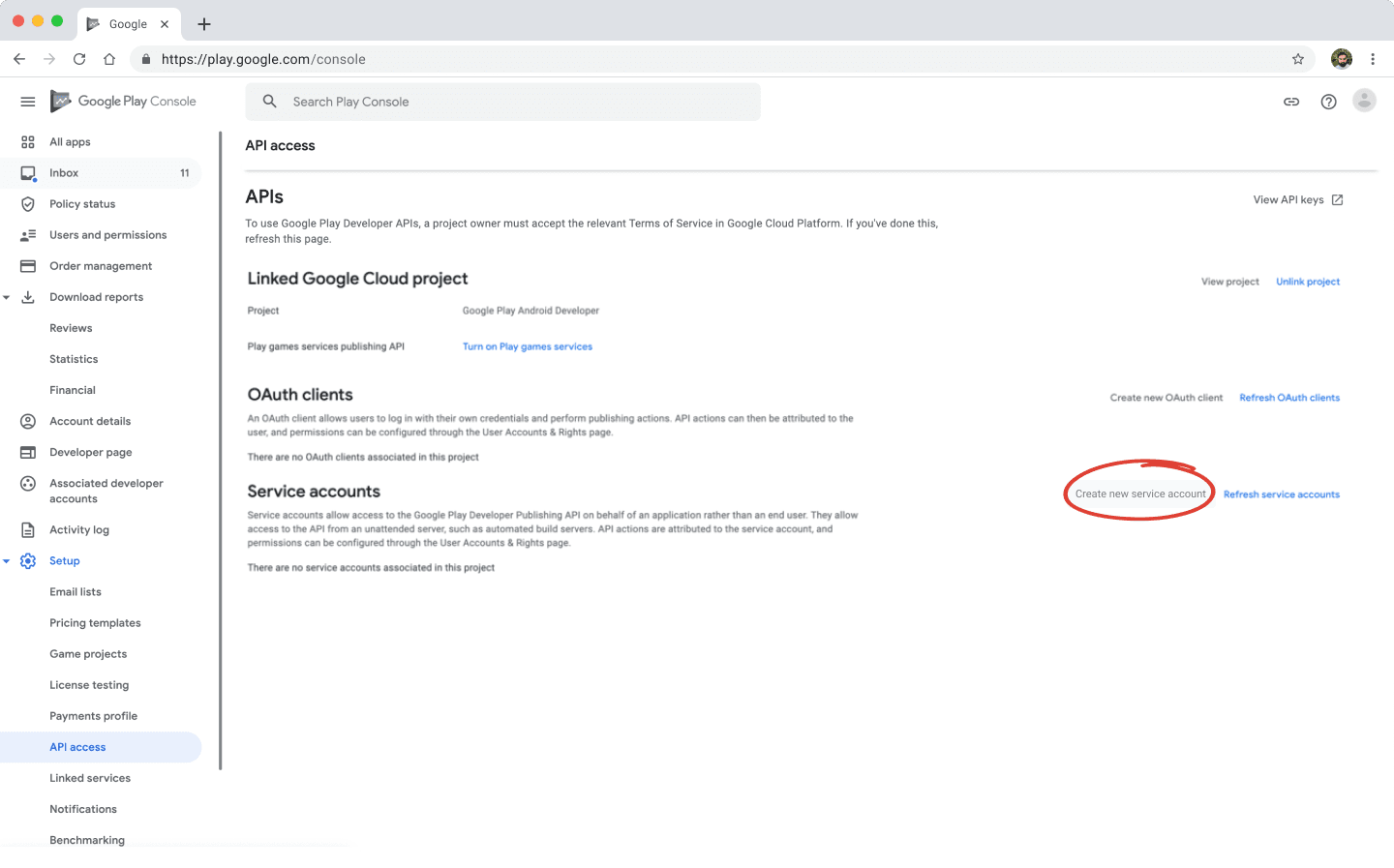Click Unlink project
This screenshot has height=868, width=1394.
tap(1308, 282)
